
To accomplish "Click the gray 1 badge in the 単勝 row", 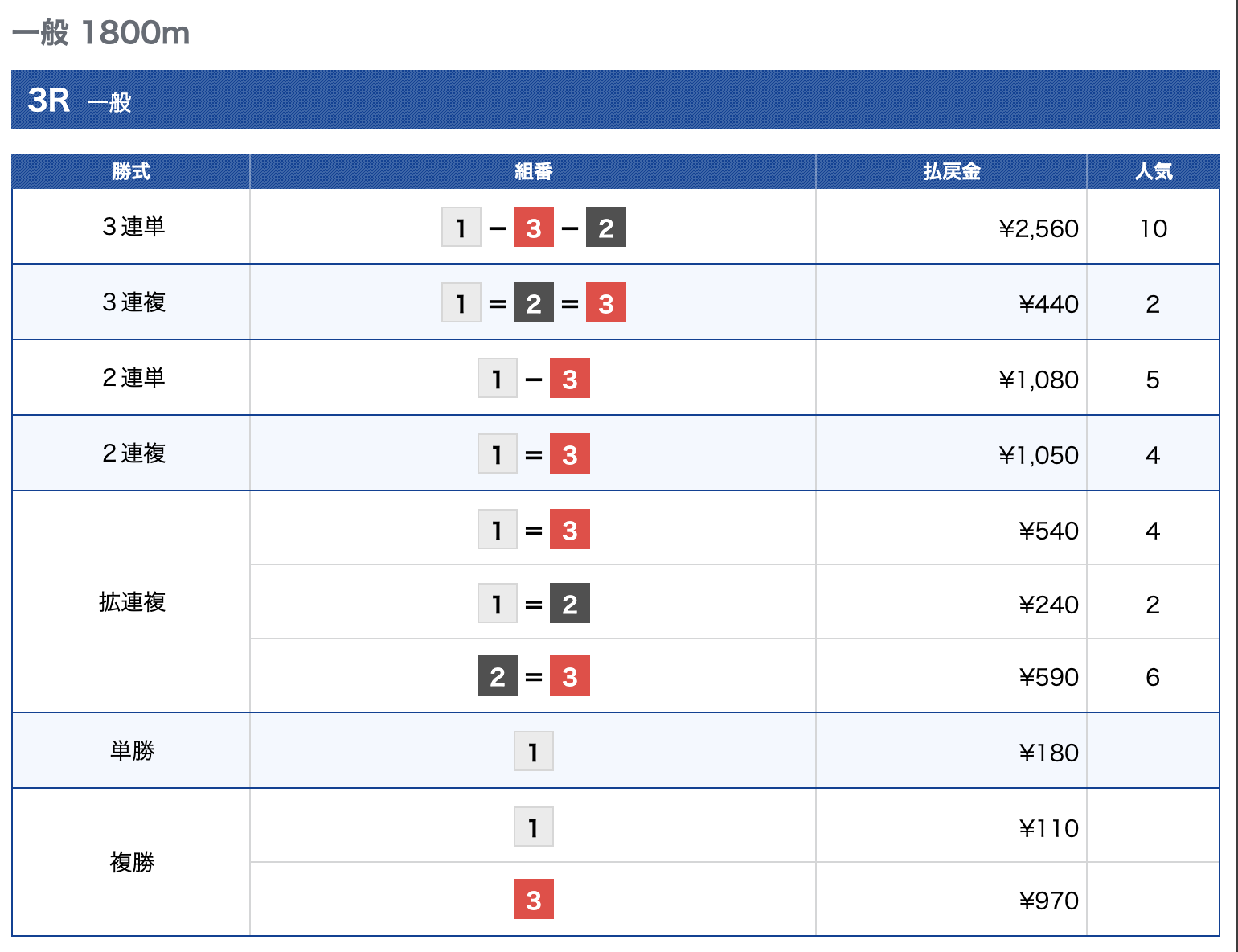I will [x=534, y=752].
